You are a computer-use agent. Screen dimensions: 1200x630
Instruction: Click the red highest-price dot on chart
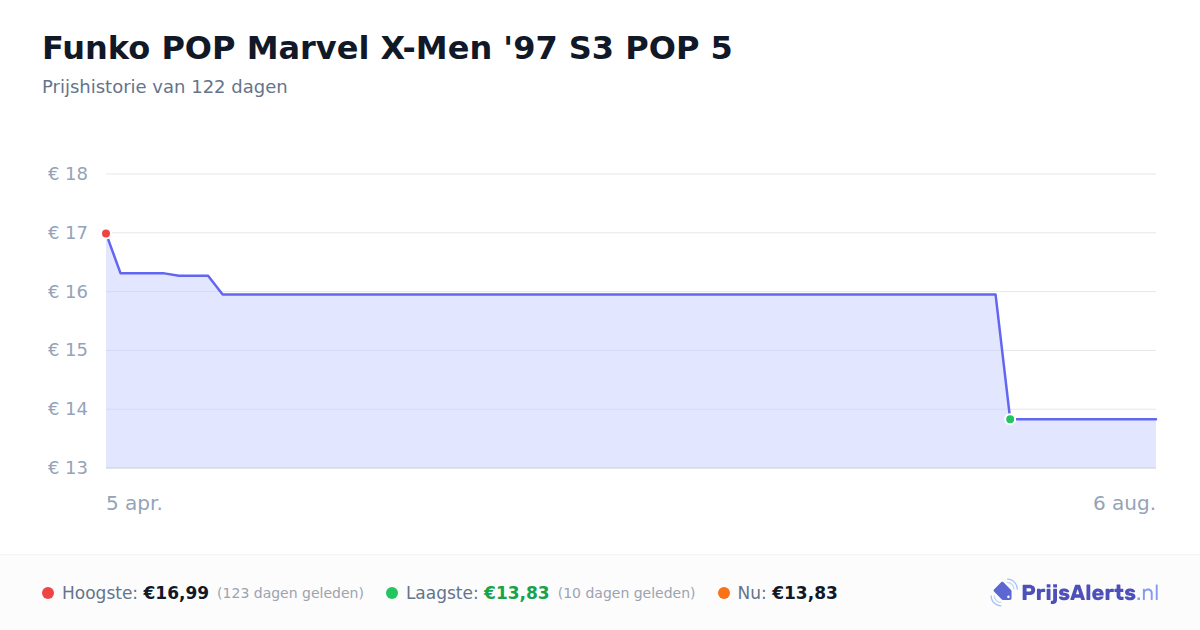tap(106, 233)
